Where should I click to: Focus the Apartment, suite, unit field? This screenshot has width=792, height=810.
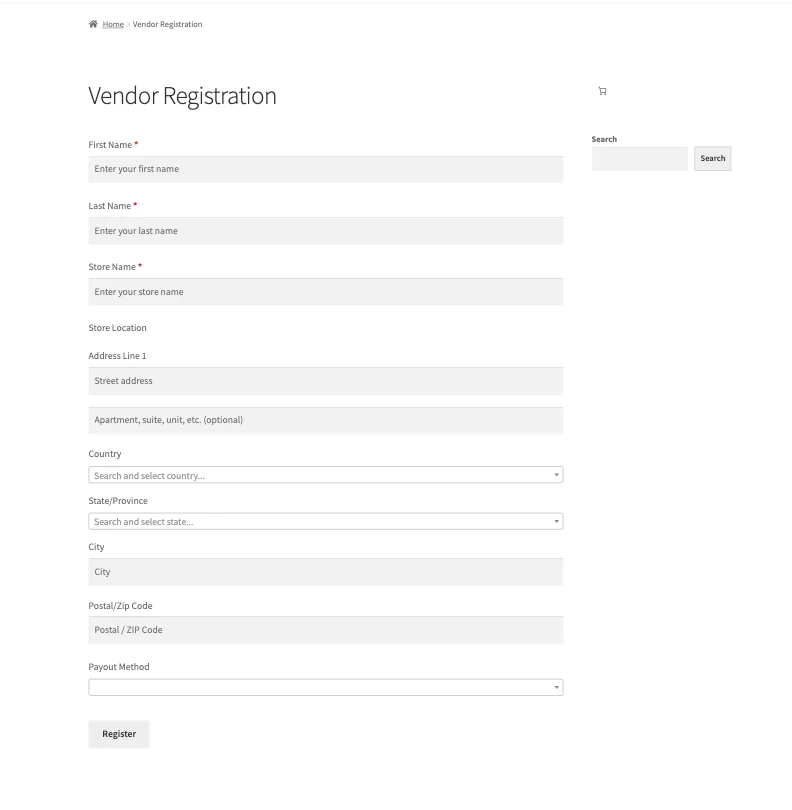coord(325,420)
